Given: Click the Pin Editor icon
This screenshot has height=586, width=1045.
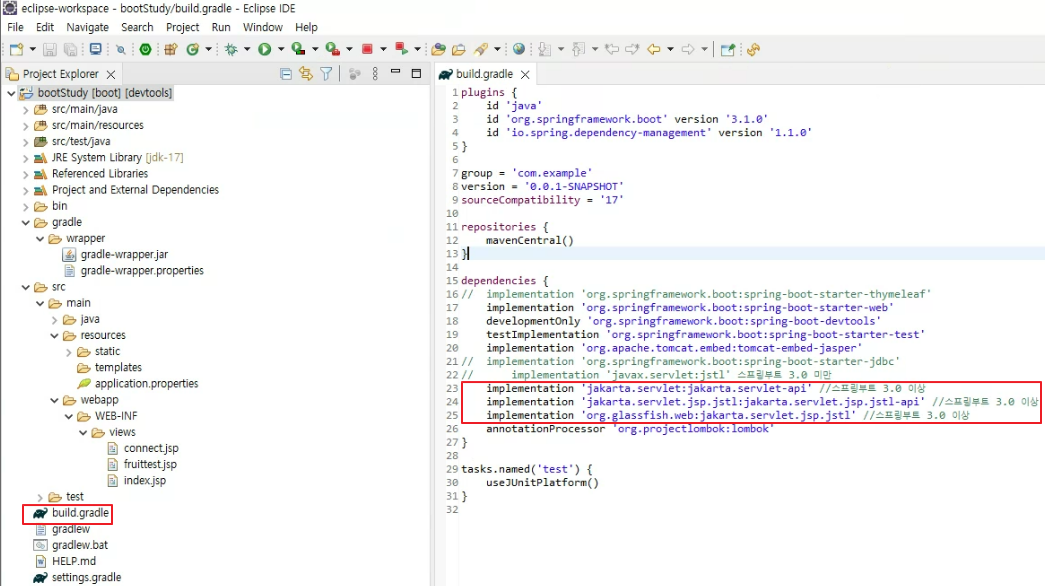Looking at the screenshot, I should 728,49.
